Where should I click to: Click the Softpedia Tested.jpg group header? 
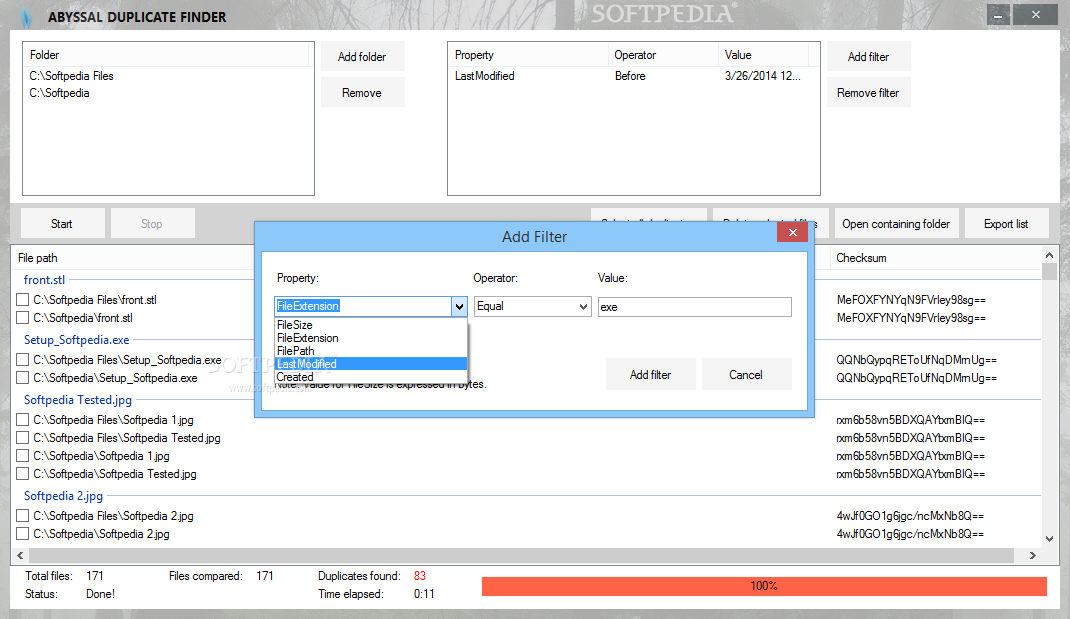pos(78,400)
